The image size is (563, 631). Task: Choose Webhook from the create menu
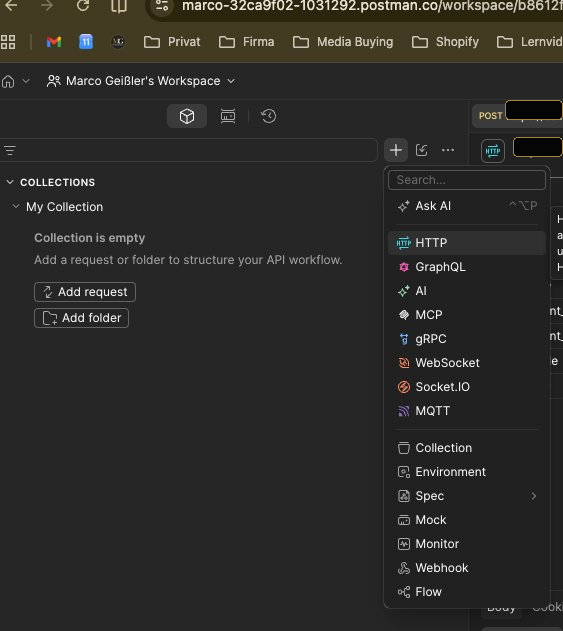[467, 568]
